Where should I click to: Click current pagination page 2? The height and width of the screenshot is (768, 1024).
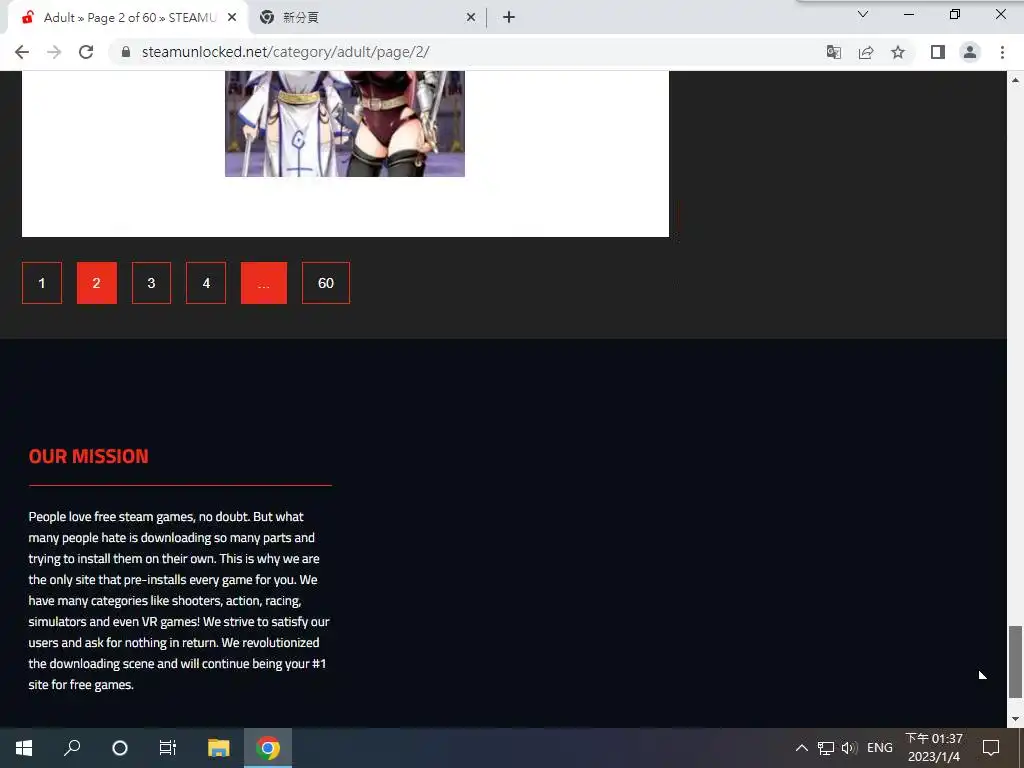(x=97, y=283)
